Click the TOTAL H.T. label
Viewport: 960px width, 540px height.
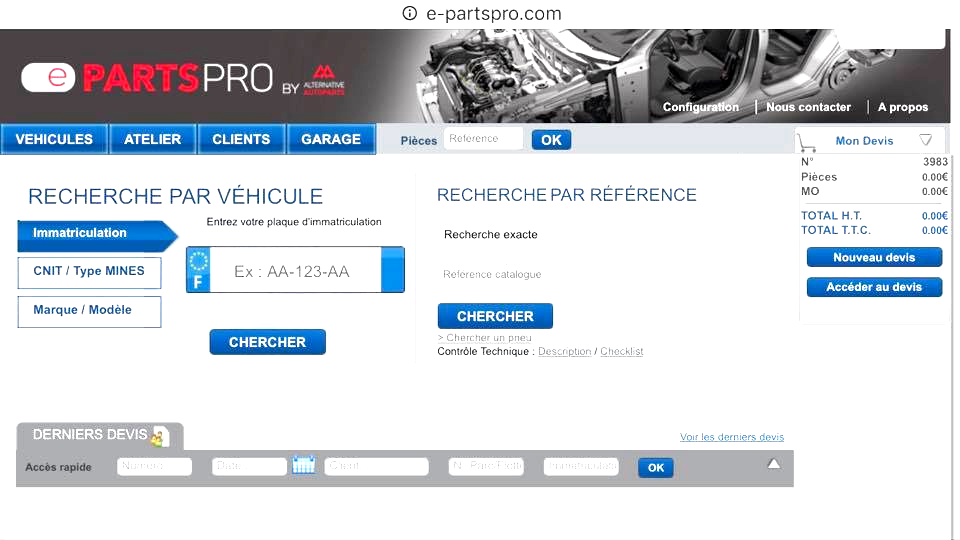pos(831,216)
